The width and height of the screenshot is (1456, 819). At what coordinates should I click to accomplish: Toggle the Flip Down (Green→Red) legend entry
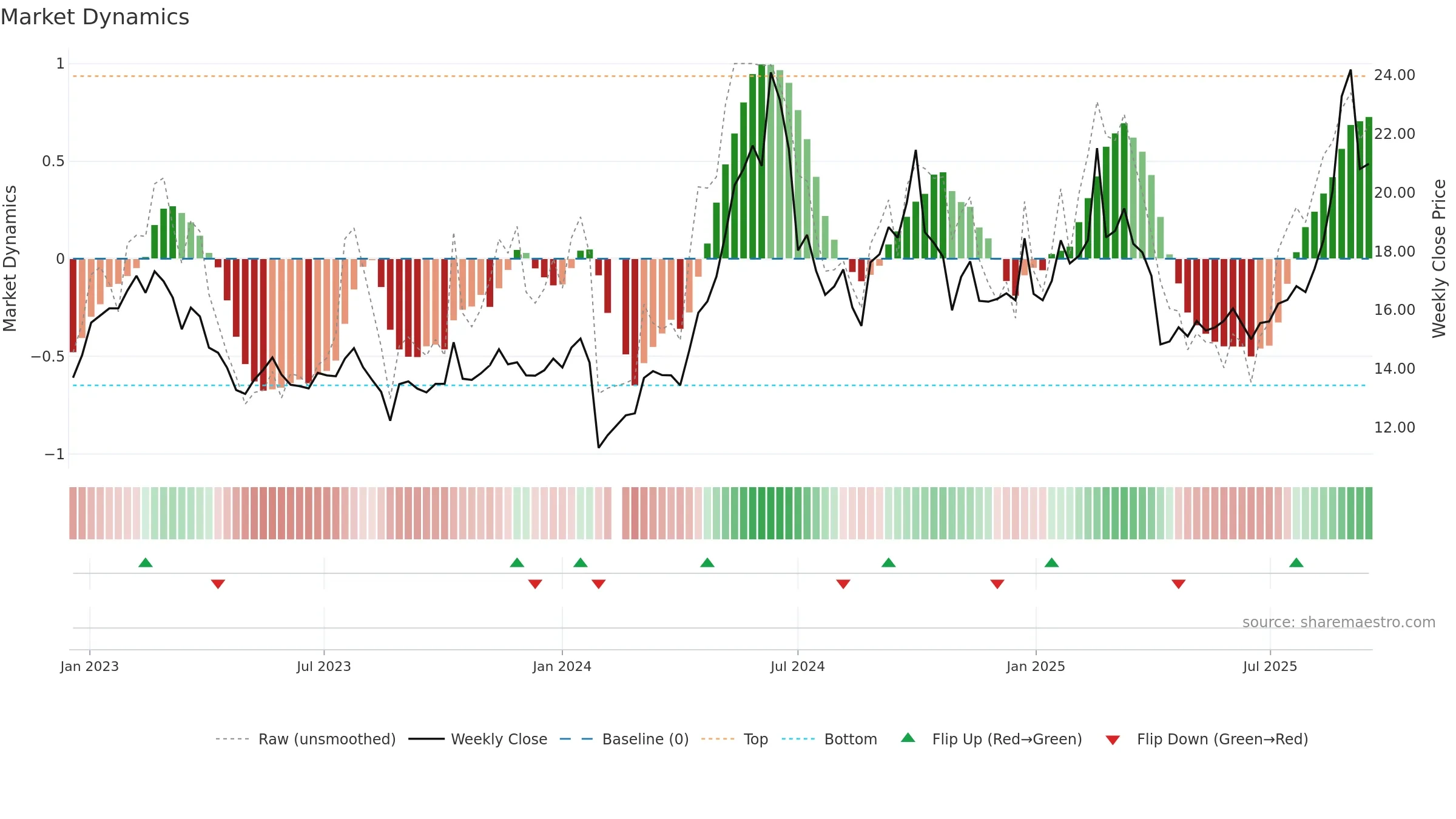pos(1206,739)
